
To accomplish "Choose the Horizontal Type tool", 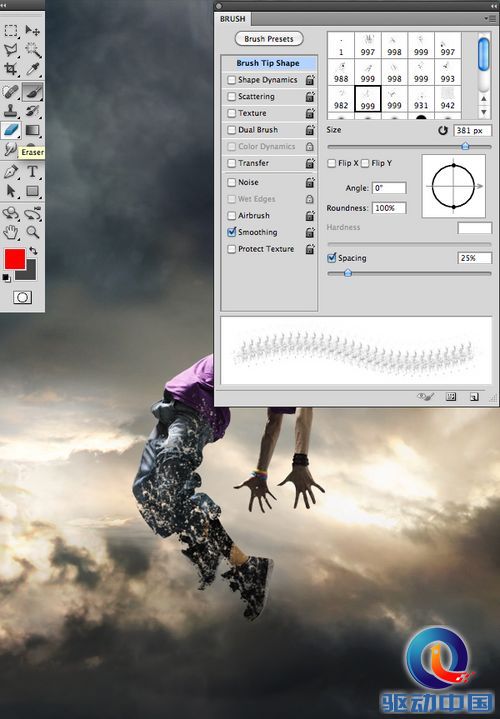I will [33, 171].
